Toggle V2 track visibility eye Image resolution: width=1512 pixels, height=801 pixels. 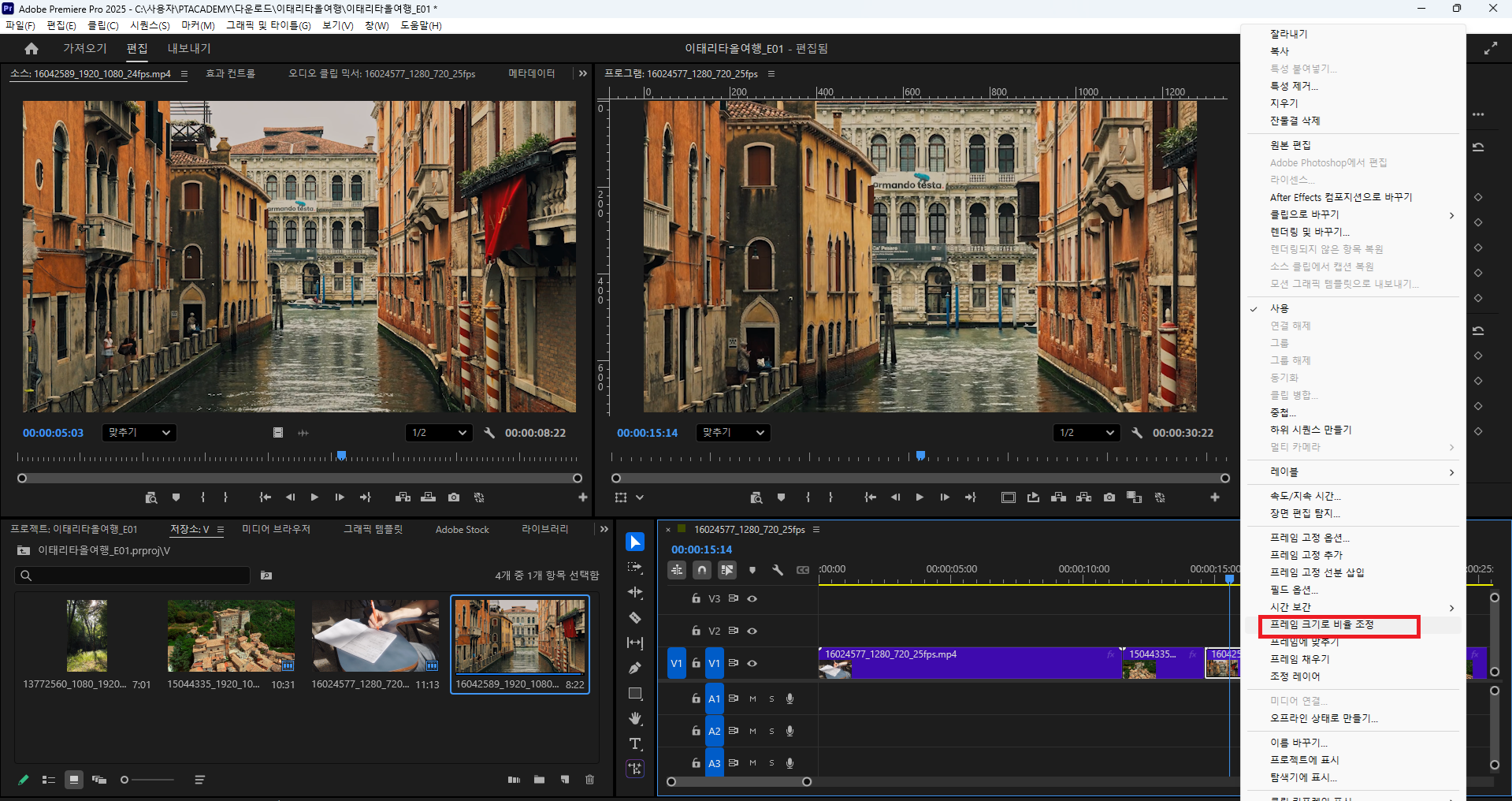pos(752,631)
